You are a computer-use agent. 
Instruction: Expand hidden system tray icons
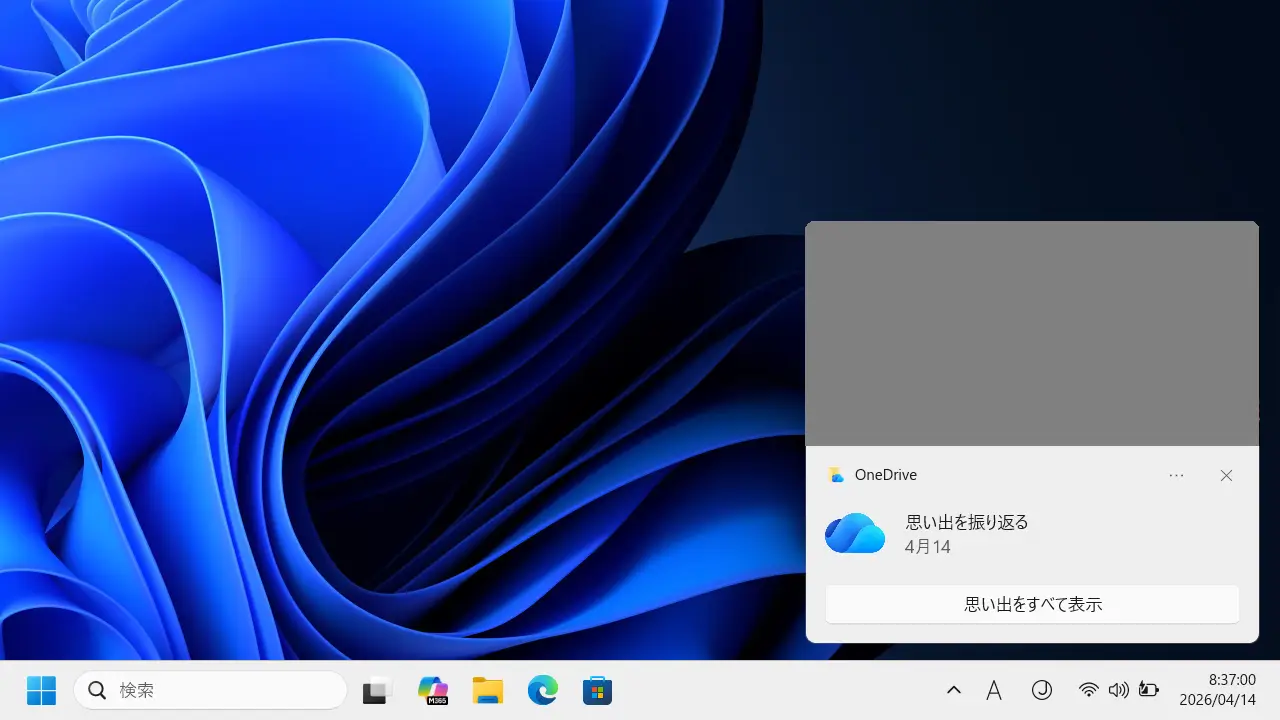coord(953,690)
